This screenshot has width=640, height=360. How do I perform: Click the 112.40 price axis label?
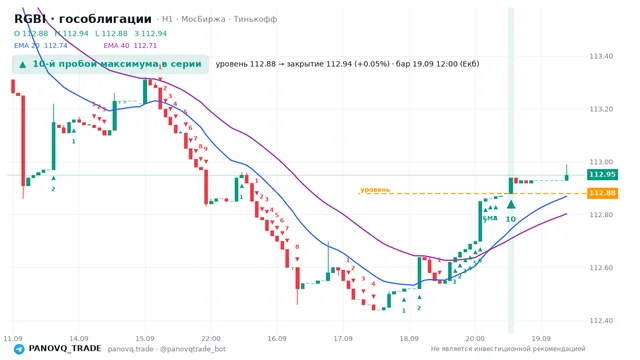[x=601, y=321]
